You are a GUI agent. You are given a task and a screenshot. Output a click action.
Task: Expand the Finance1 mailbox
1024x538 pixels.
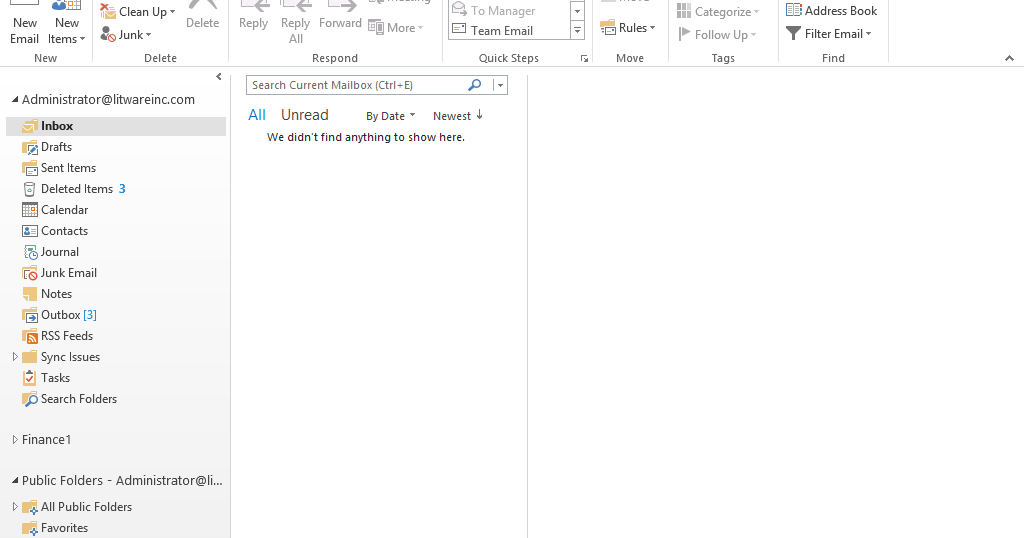tap(15, 439)
